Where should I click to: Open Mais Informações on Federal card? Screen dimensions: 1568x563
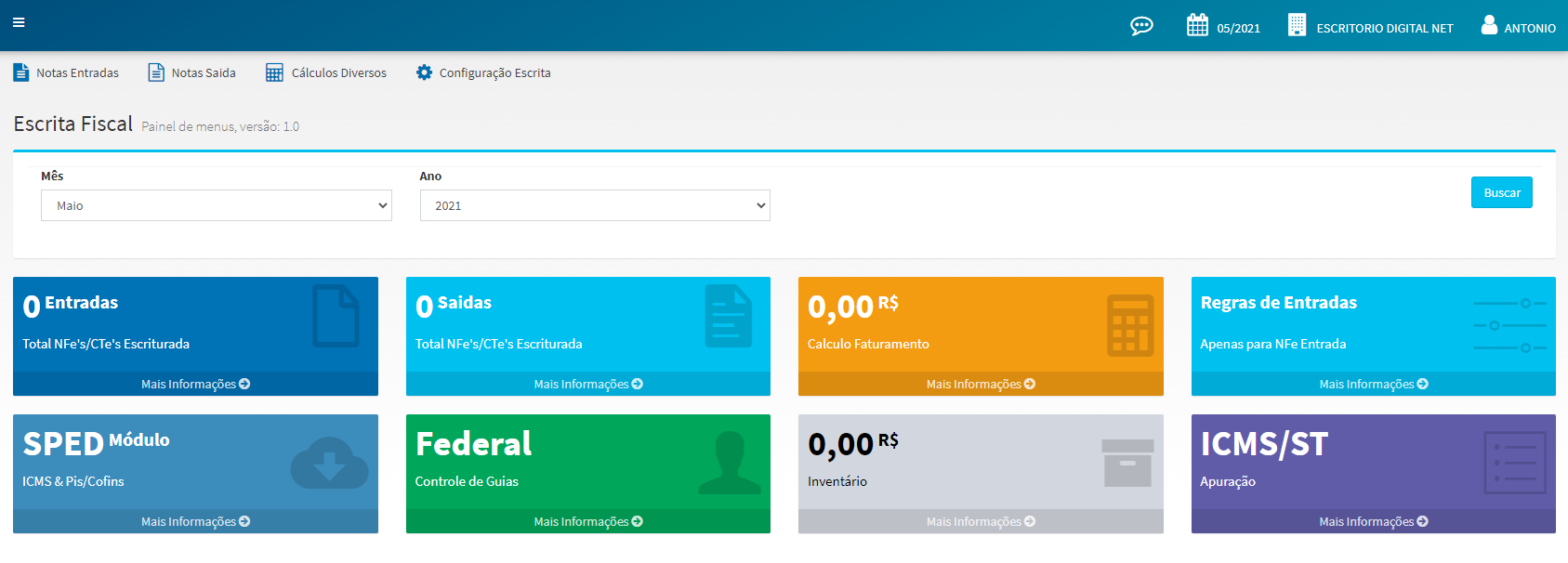coord(588,521)
